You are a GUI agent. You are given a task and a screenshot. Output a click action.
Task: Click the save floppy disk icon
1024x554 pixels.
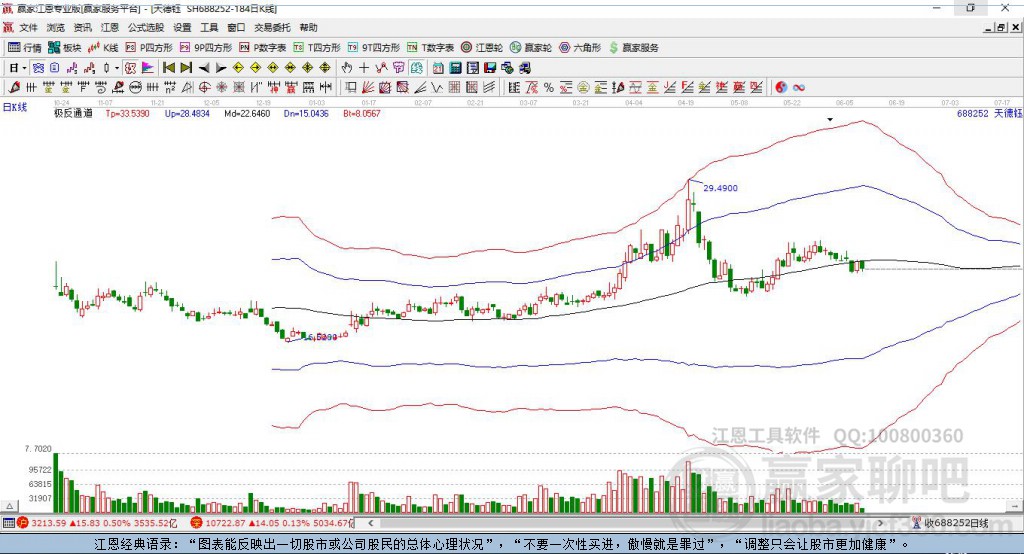(490, 68)
